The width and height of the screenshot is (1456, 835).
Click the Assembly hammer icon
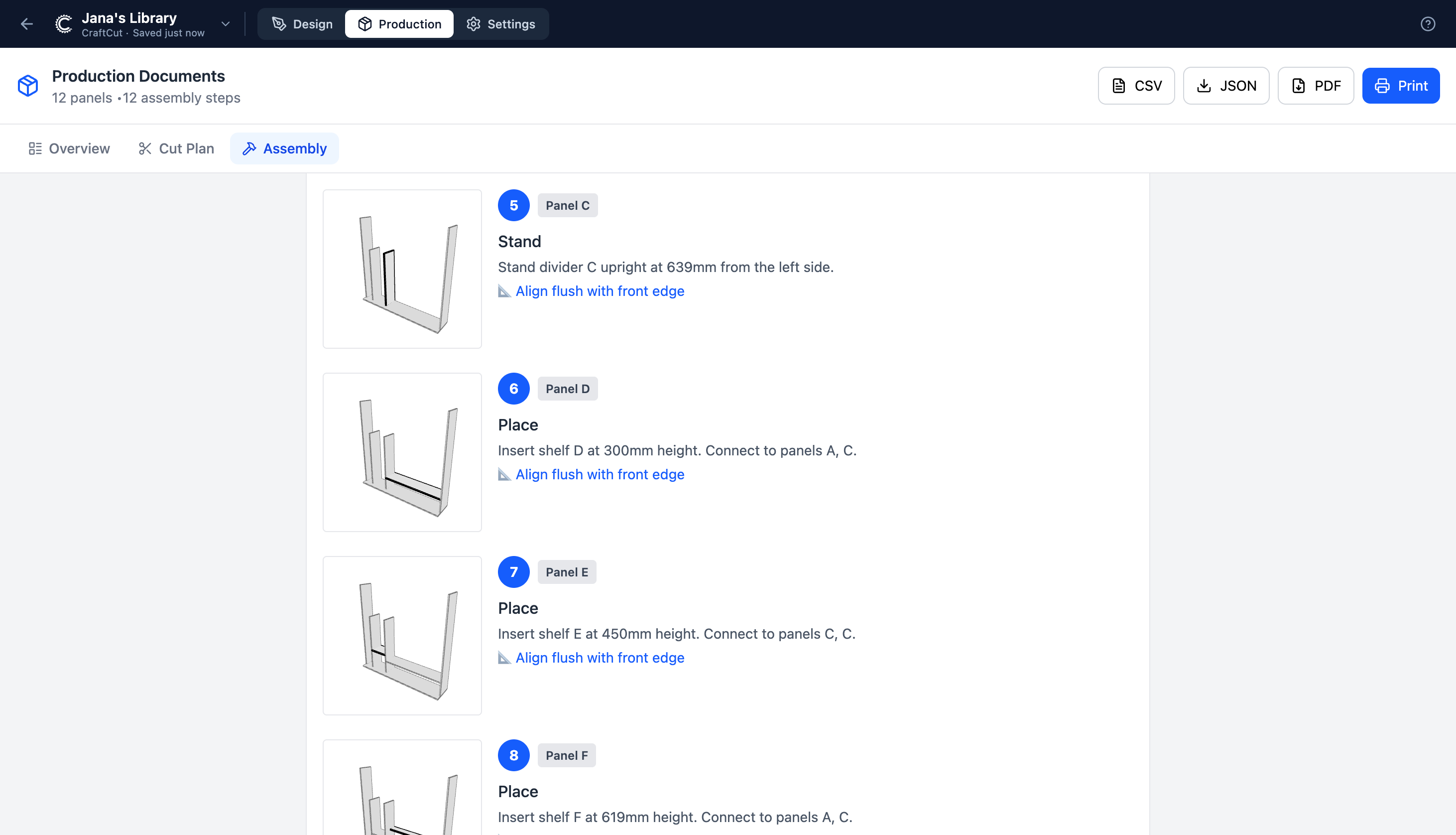(249, 148)
